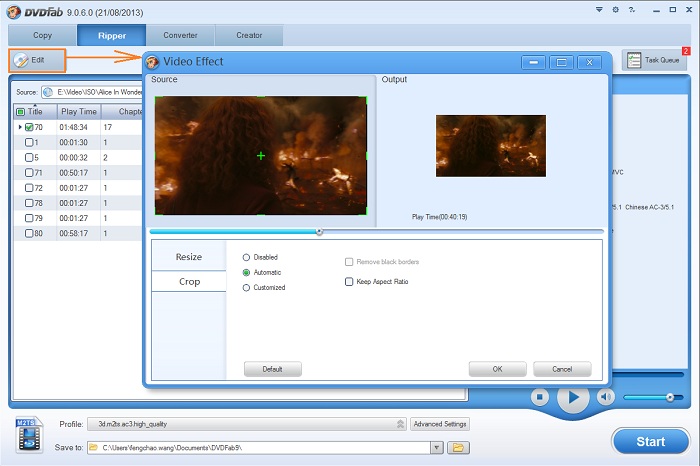Sort by Play Time column header
The image size is (700, 466).
tap(79, 112)
